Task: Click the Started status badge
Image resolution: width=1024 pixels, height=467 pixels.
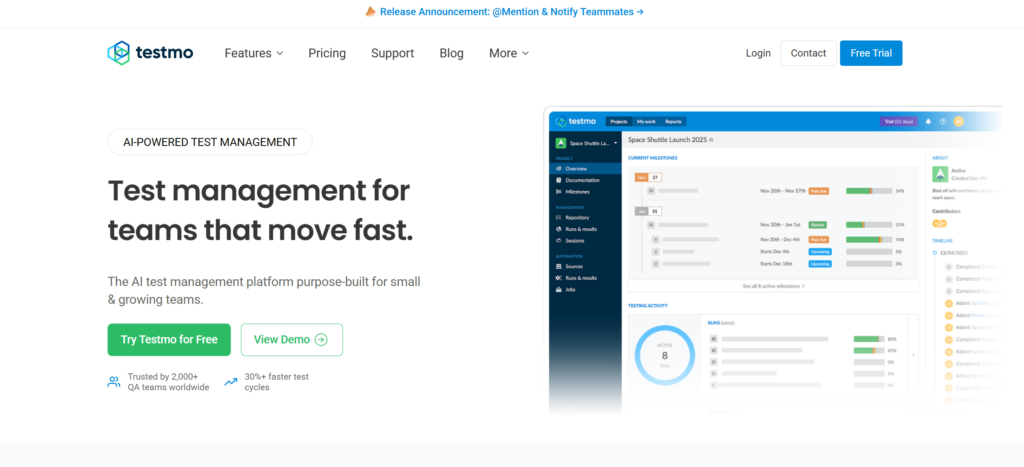Action: [x=817, y=225]
